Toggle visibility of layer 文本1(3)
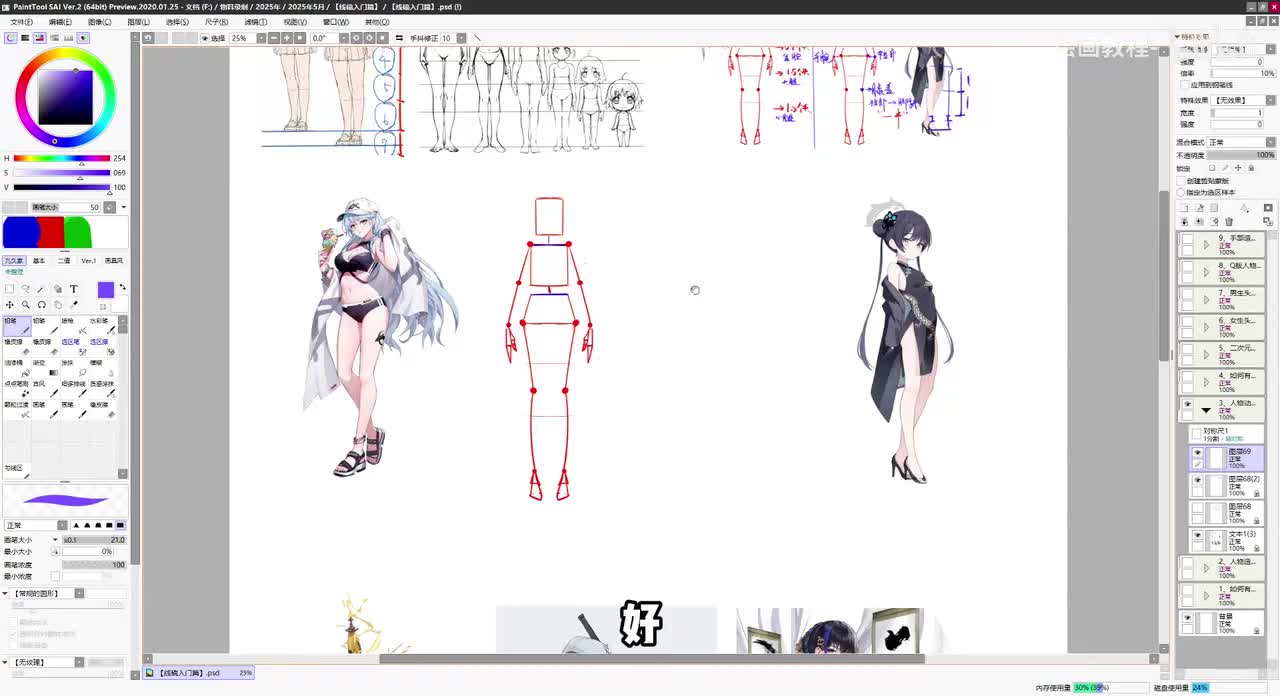The image size is (1280, 696). (x=1197, y=536)
